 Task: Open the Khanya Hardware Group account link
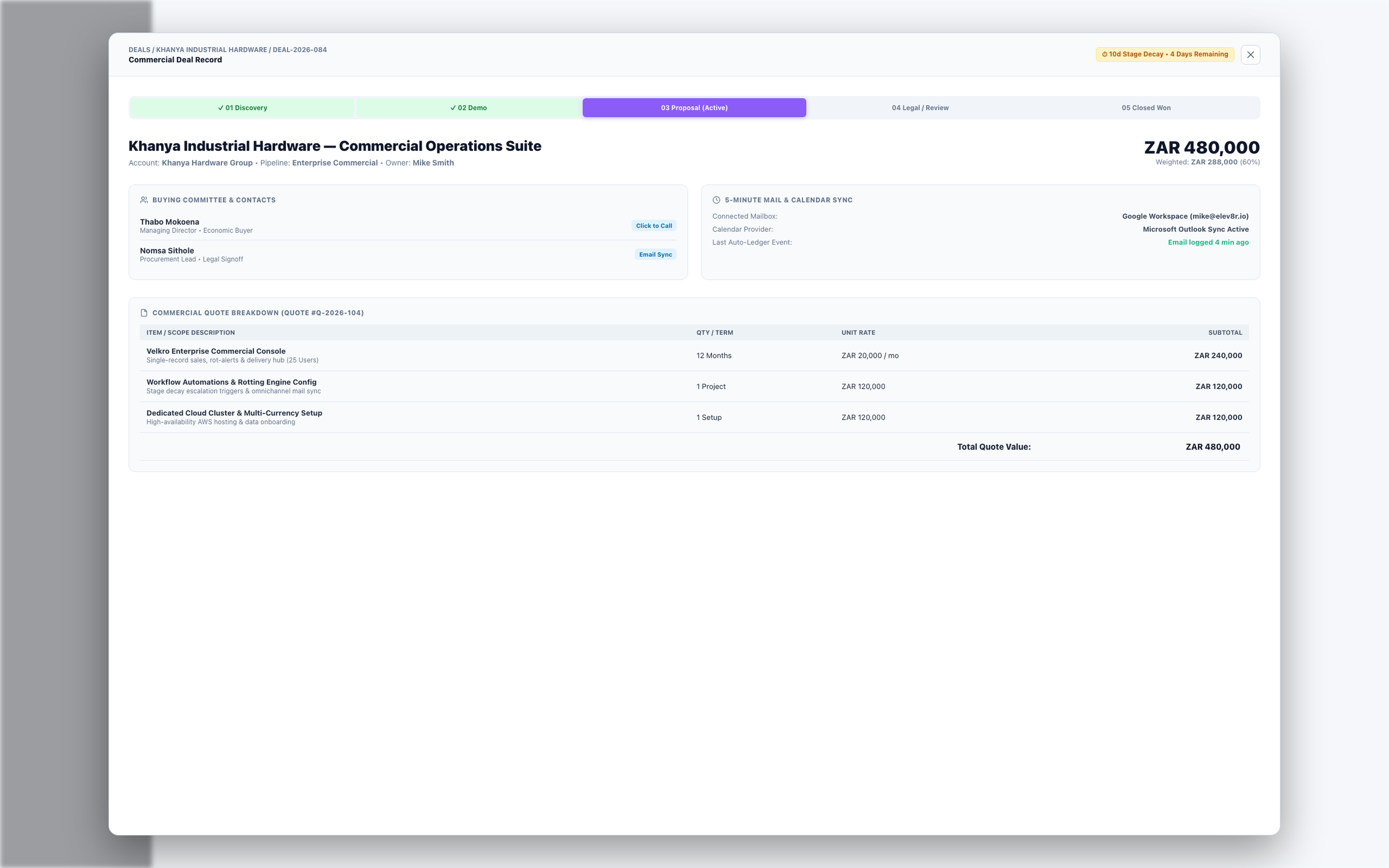point(207,163)
